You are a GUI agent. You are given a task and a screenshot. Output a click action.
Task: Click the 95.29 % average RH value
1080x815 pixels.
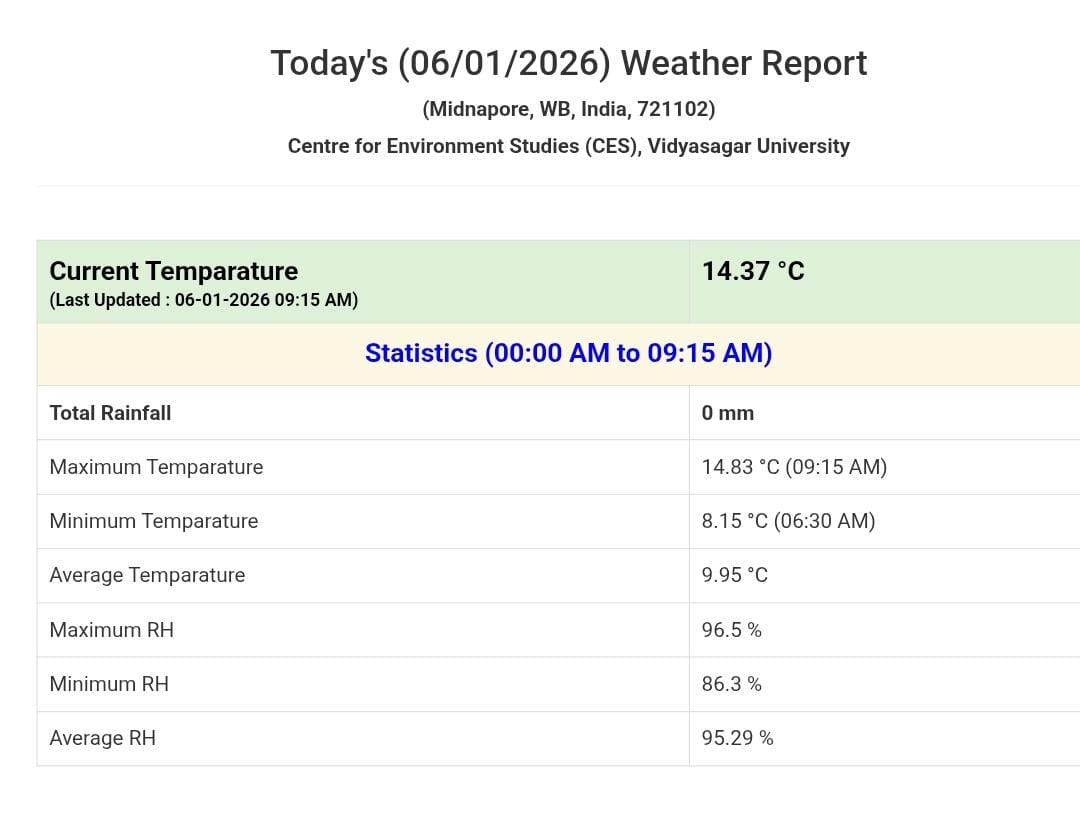(737, 738)
